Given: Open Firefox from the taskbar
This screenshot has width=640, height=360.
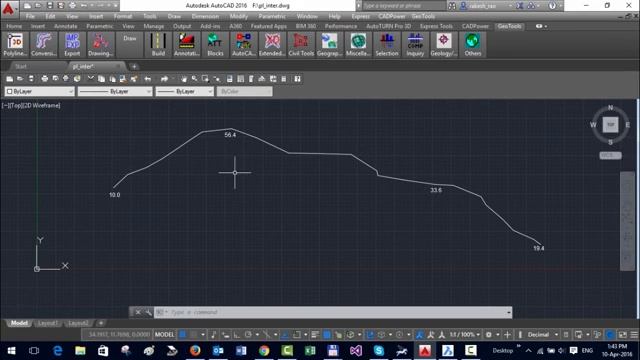Looking at the screenshot, I should pyautogui.click(x=195, y=351).
